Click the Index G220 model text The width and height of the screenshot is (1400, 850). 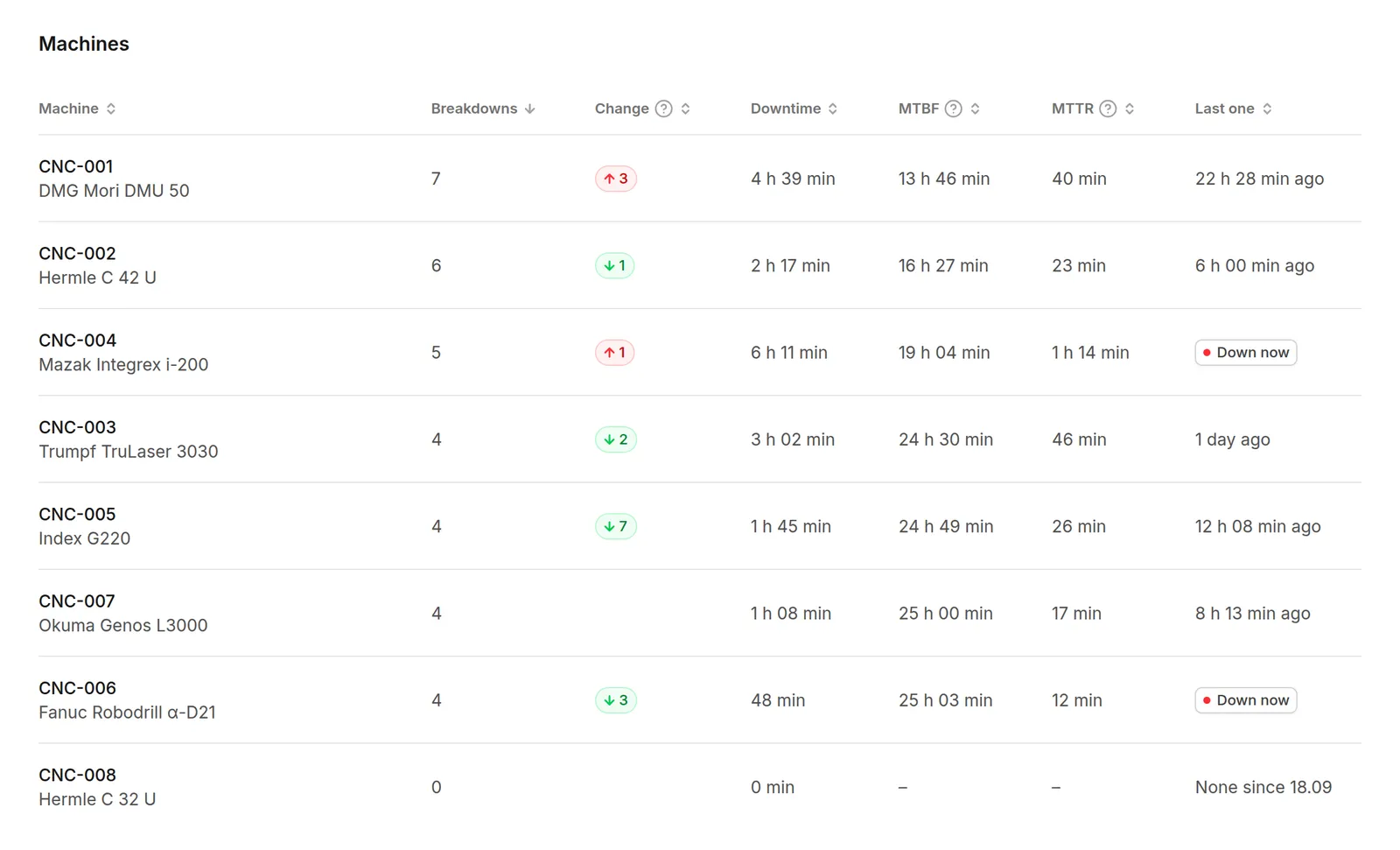pos(85,538)
